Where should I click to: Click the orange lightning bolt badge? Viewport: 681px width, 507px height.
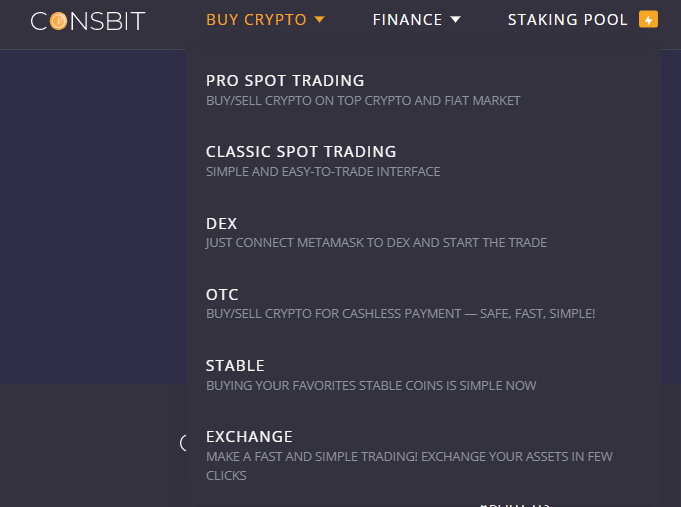tap(648, 20)
